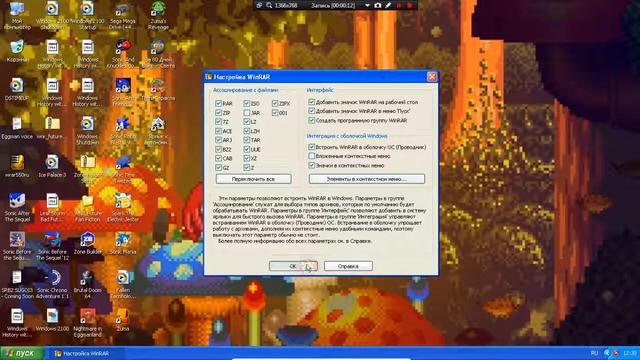Select the Eggman voice file icon
Viewport: 640px width, 360px height.
(x=17, y=128)
